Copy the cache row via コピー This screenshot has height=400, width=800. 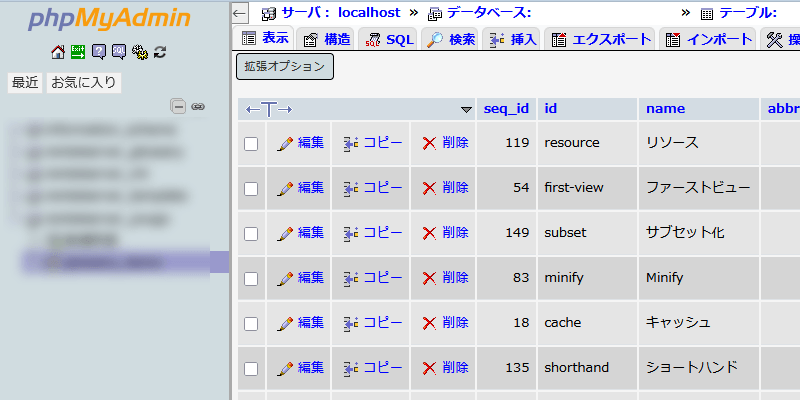point(372,323)
